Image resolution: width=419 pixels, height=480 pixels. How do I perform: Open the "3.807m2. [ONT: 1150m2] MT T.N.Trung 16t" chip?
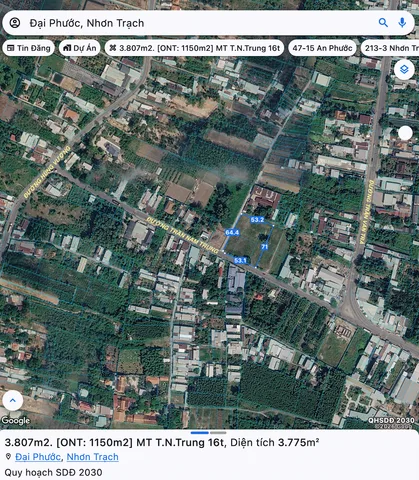194,48
